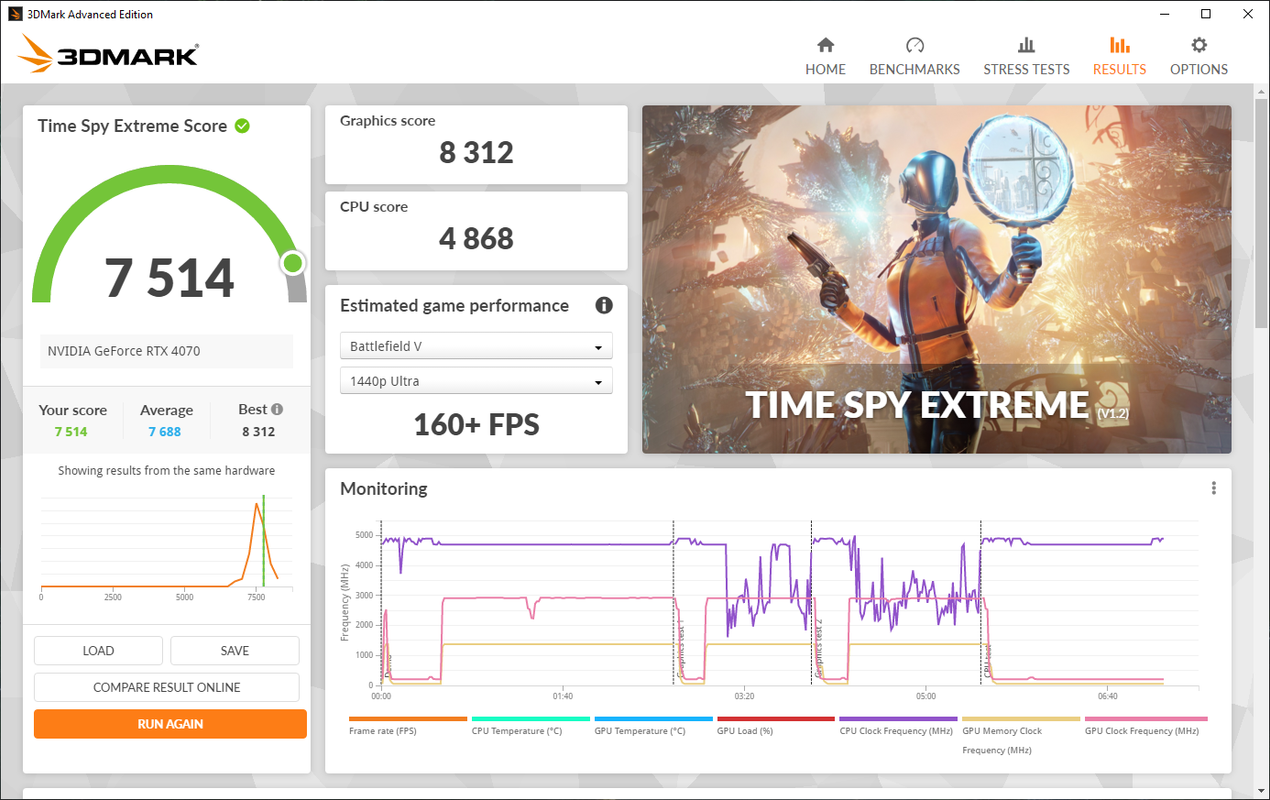
Task: Open the OPTIONS tab
Action: pyautogui.click(x=1198, y=57)
